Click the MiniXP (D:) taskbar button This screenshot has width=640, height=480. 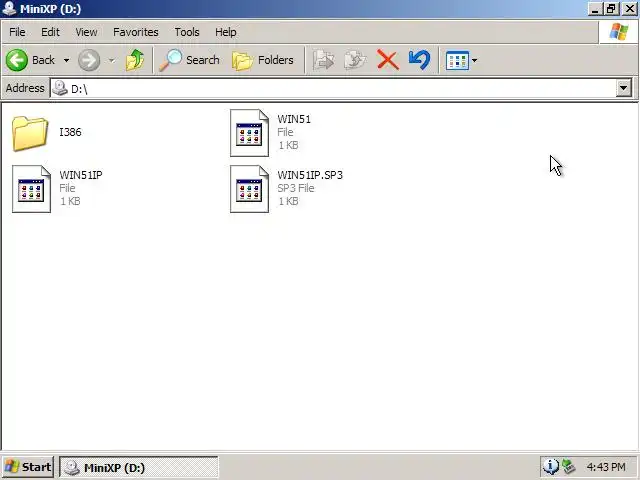(x=139, y=467)
